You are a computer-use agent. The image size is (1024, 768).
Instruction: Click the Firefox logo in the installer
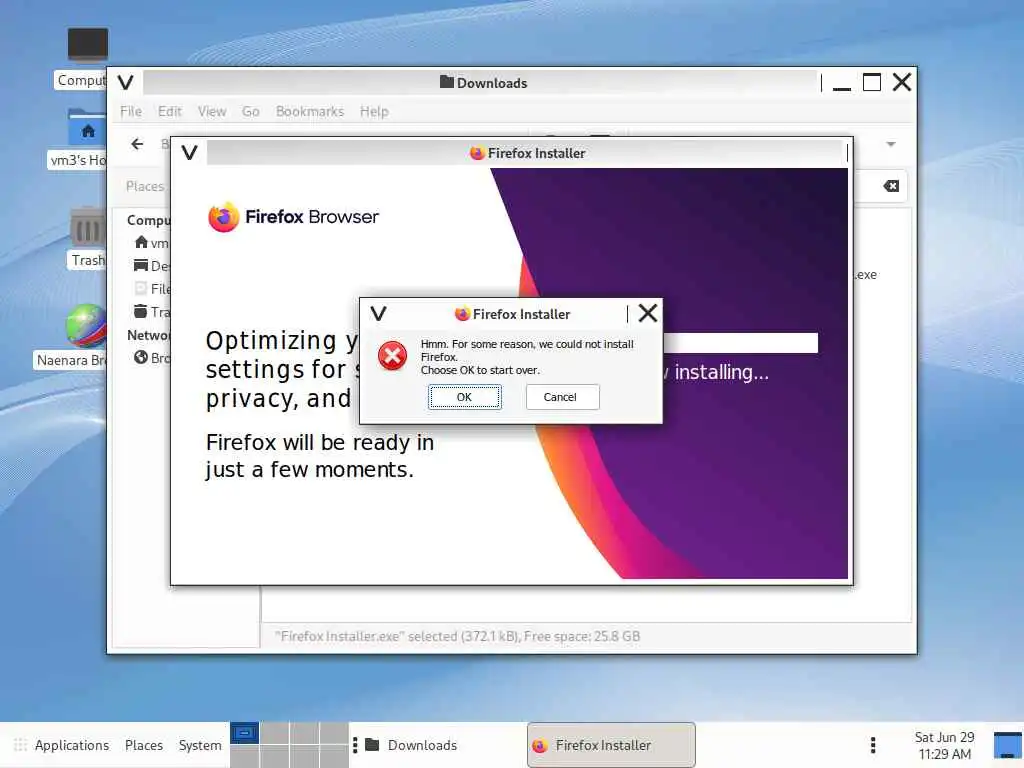point(223,217)
